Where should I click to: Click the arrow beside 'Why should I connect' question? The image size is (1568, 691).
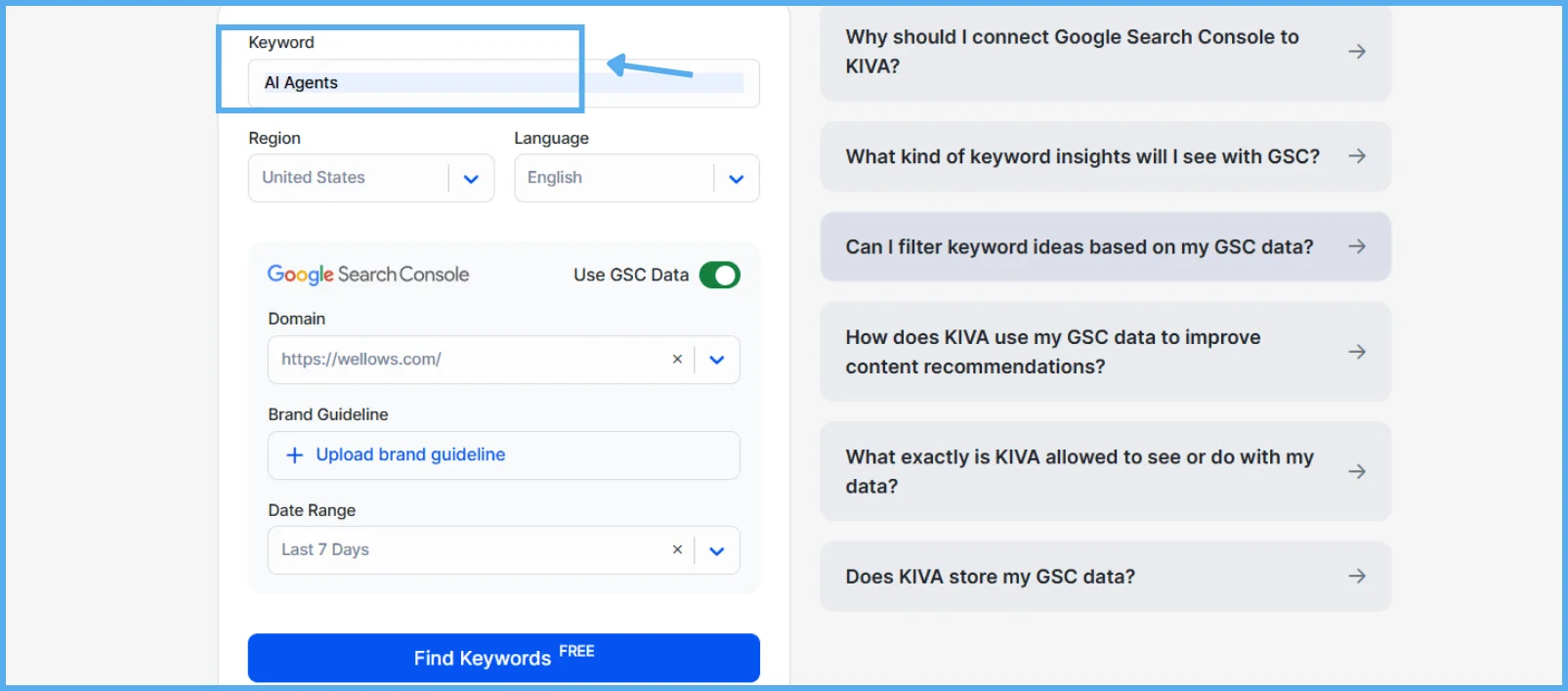(x=1357, y=51)
